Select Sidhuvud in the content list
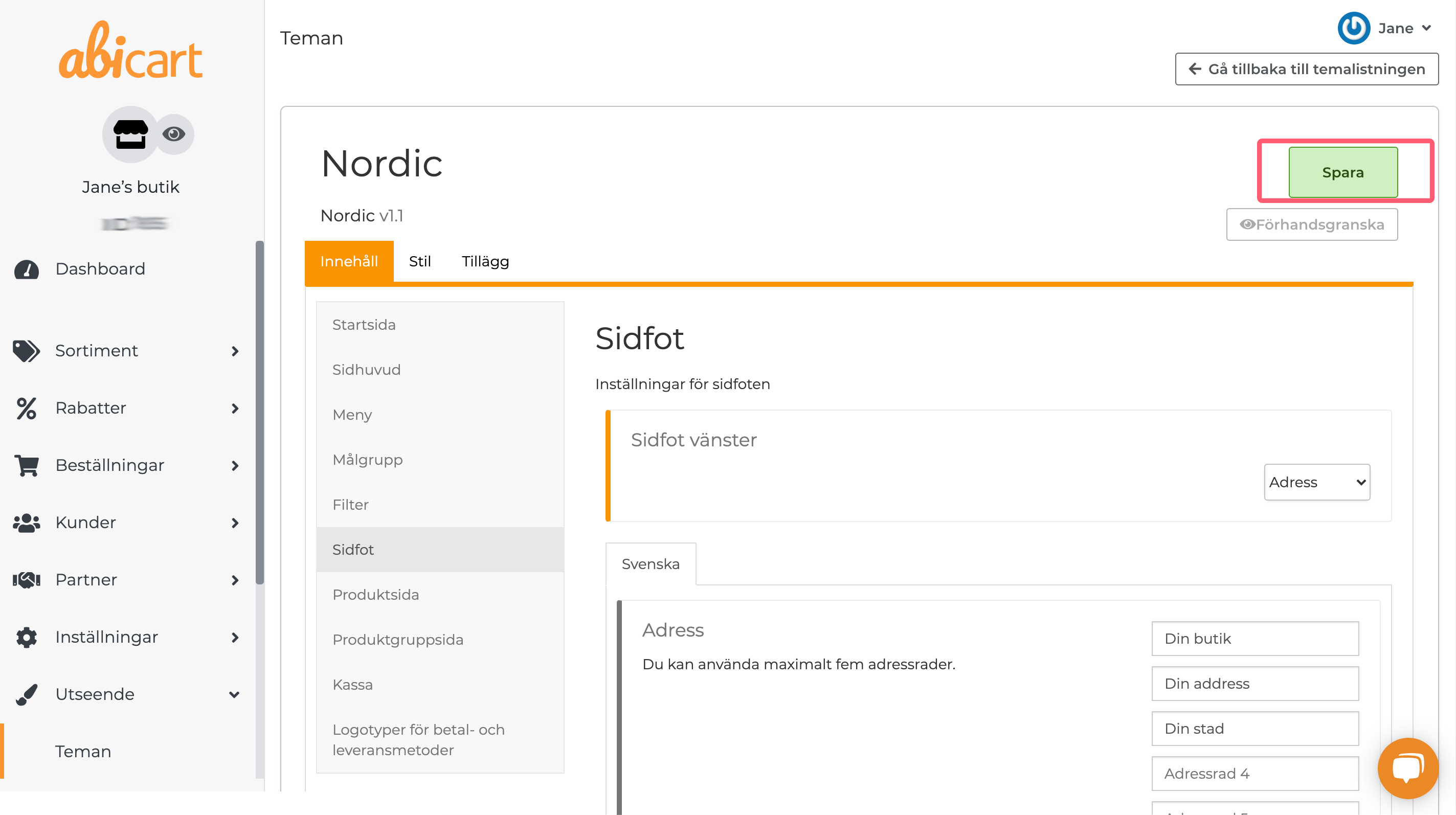 tap(366, 370)
